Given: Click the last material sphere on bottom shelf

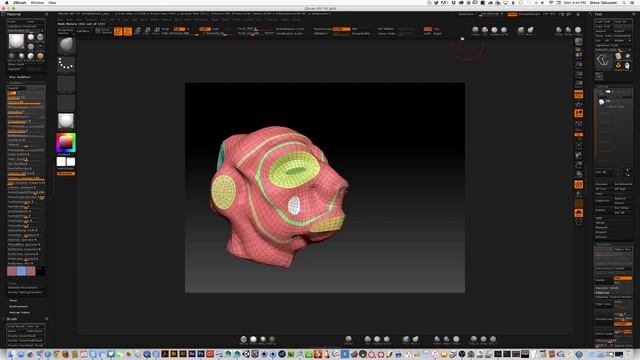Looking at the screenshot, I should pos(493,339).
